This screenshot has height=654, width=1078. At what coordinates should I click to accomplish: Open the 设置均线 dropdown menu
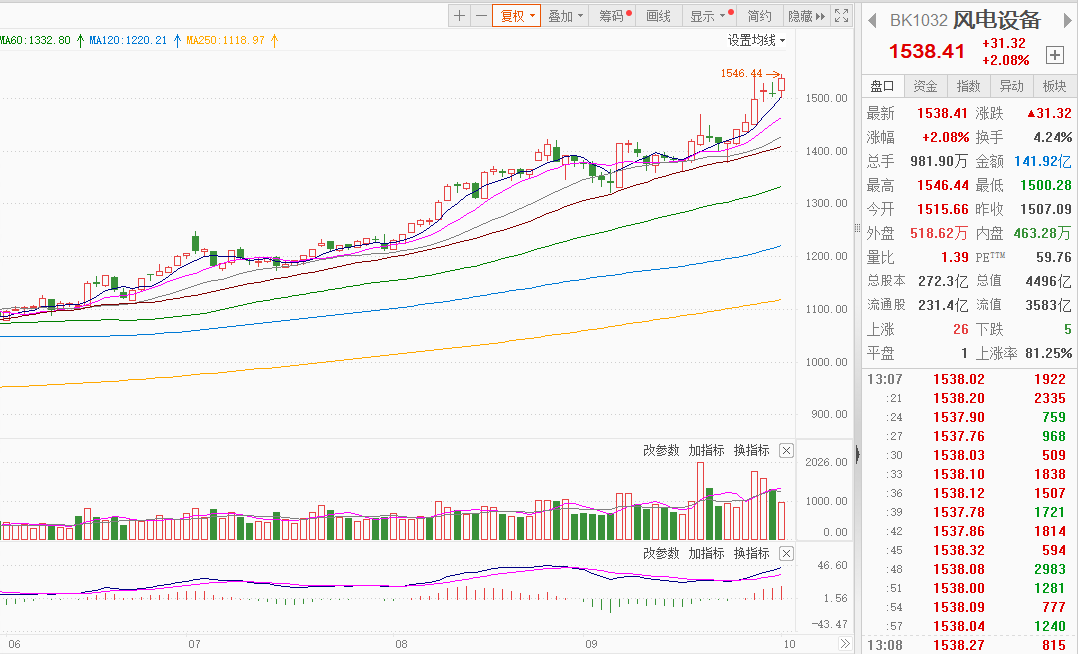pyautogui.click(x=756, y=40)
